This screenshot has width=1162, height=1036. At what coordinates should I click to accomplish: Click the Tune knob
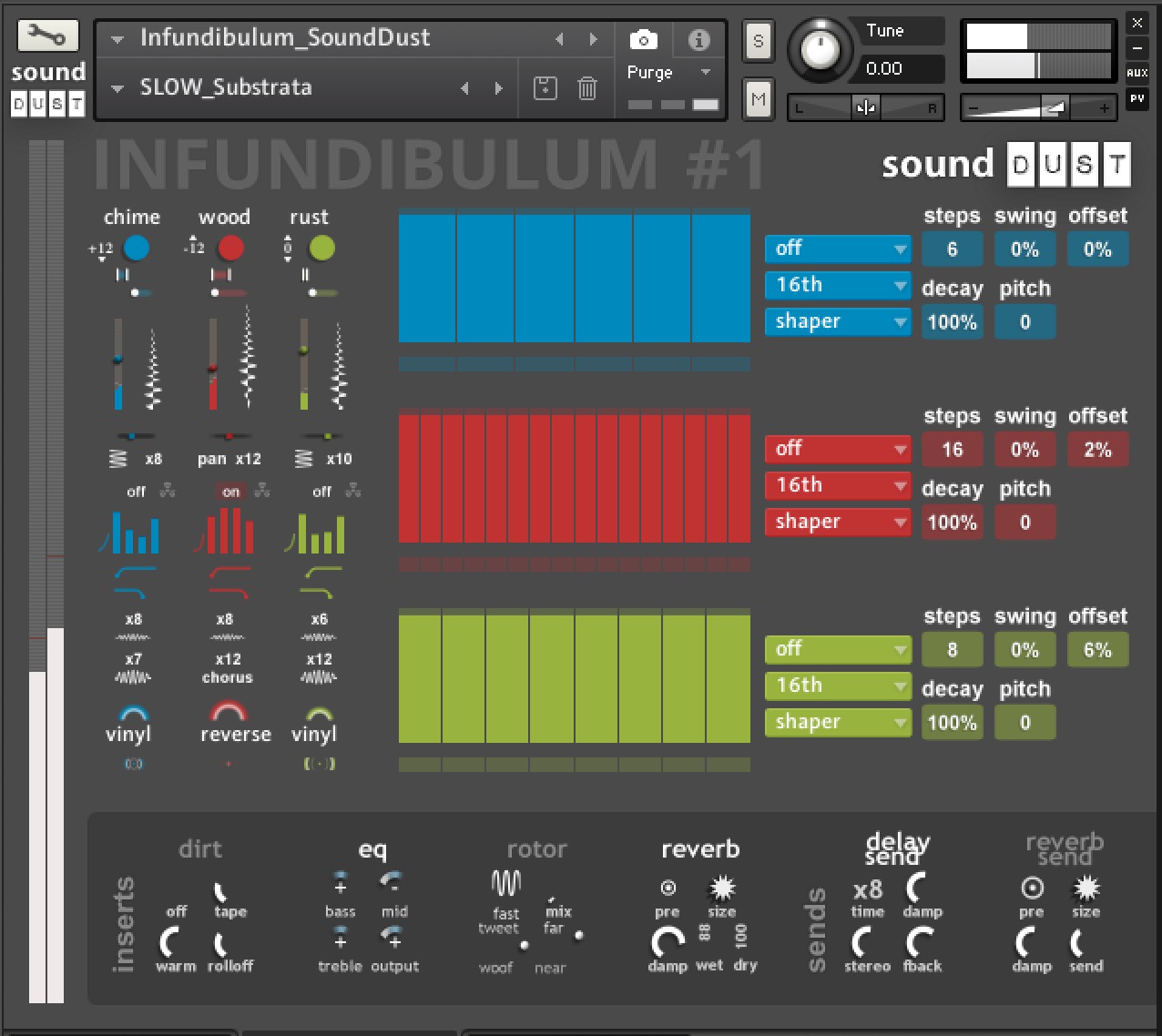coord(821,50)
